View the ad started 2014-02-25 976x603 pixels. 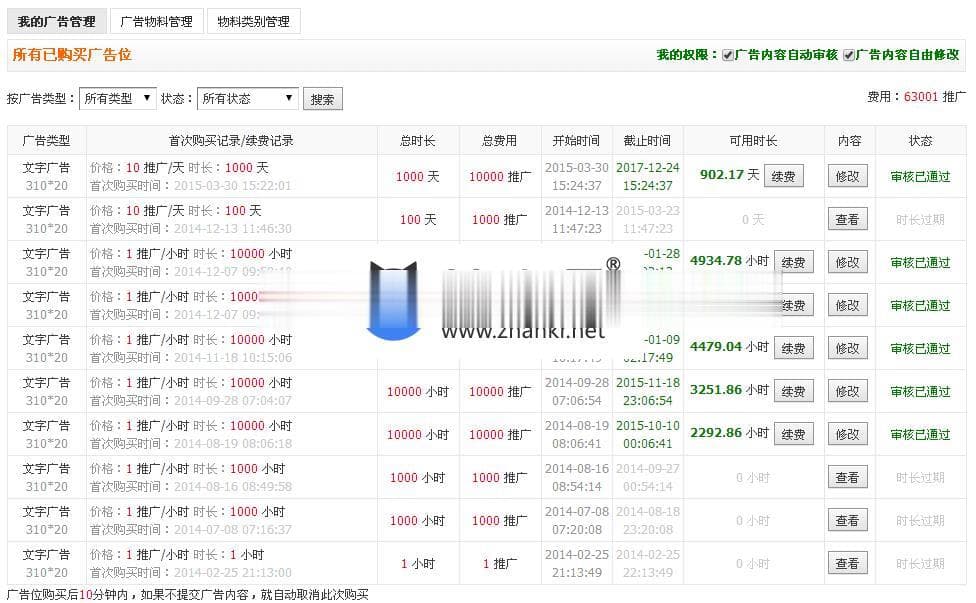coord(847,563)
